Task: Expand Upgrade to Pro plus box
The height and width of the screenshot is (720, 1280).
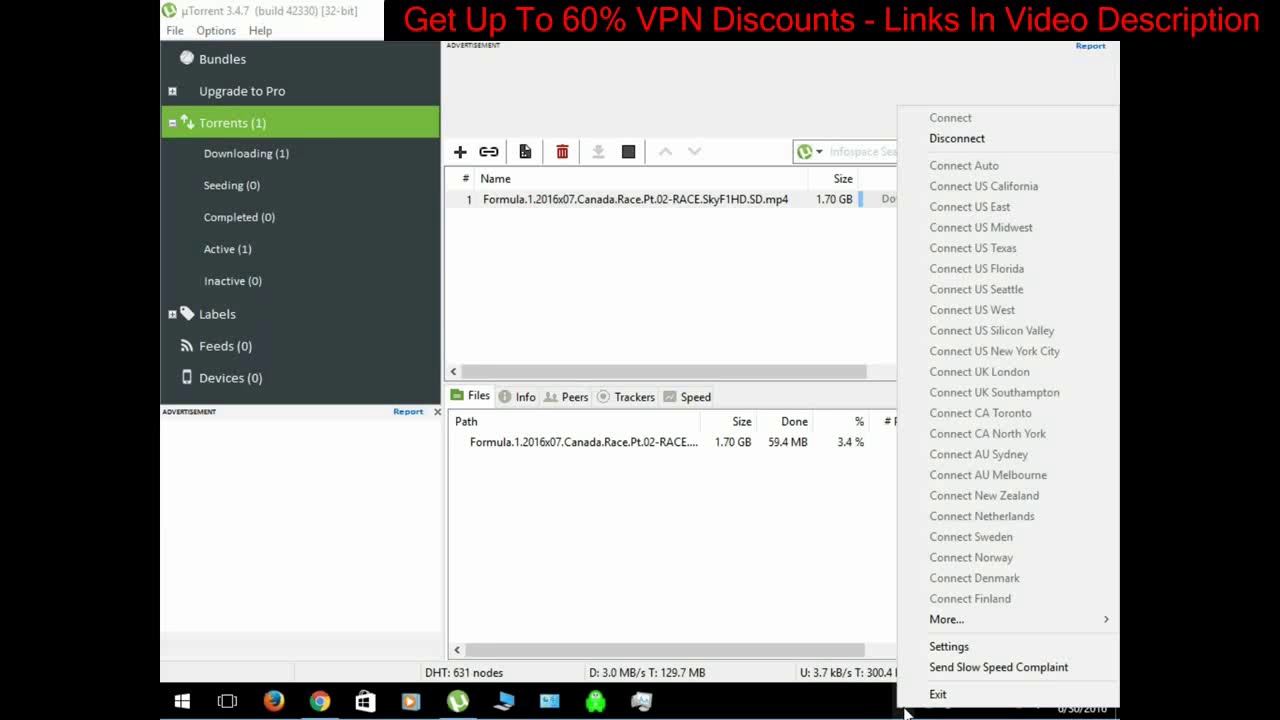Action: [x=172, y=91]
